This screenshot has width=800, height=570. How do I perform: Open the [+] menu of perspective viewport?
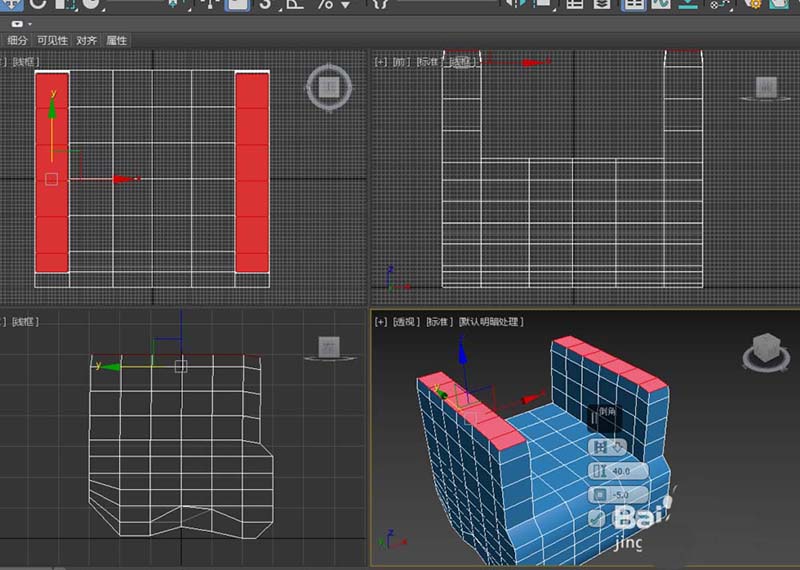tap(381, 321)
